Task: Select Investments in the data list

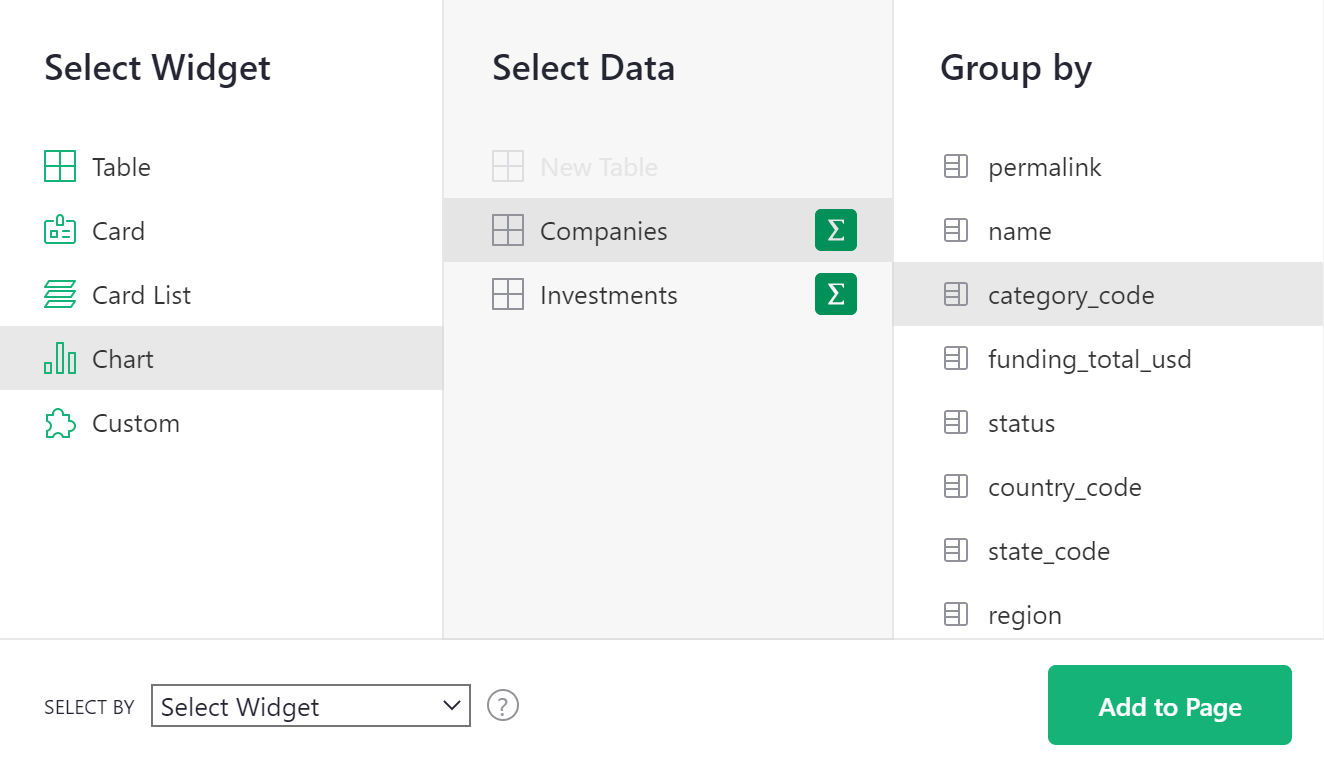Action: [608, 295]
